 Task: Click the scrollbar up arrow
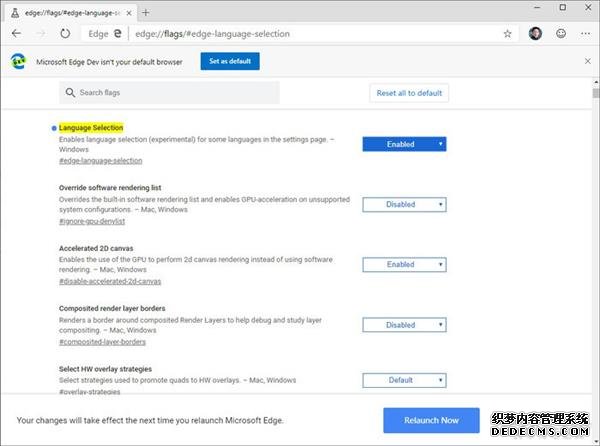(x=596, y=82)
